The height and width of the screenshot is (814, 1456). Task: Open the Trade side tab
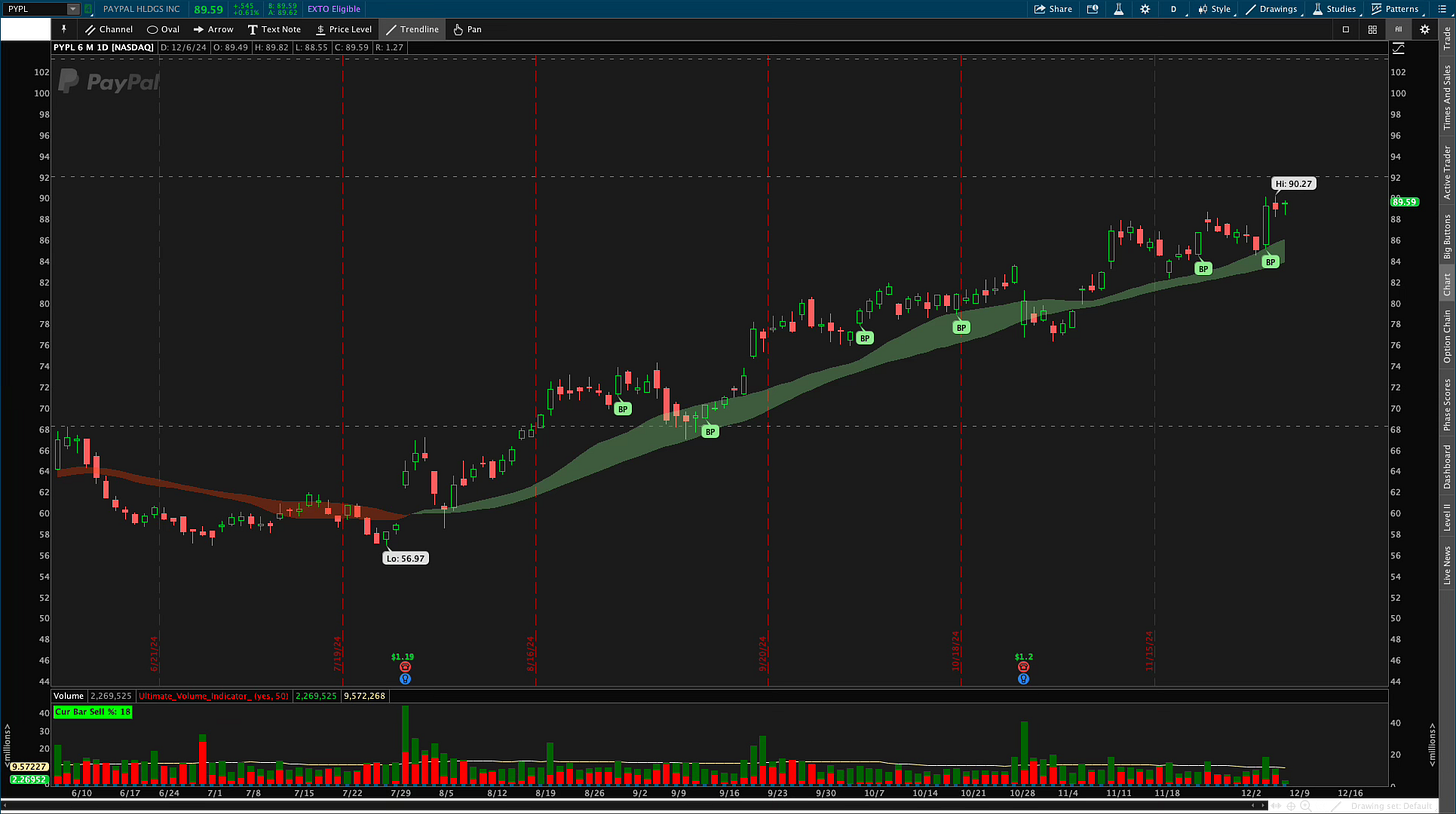coord(1446,40)
